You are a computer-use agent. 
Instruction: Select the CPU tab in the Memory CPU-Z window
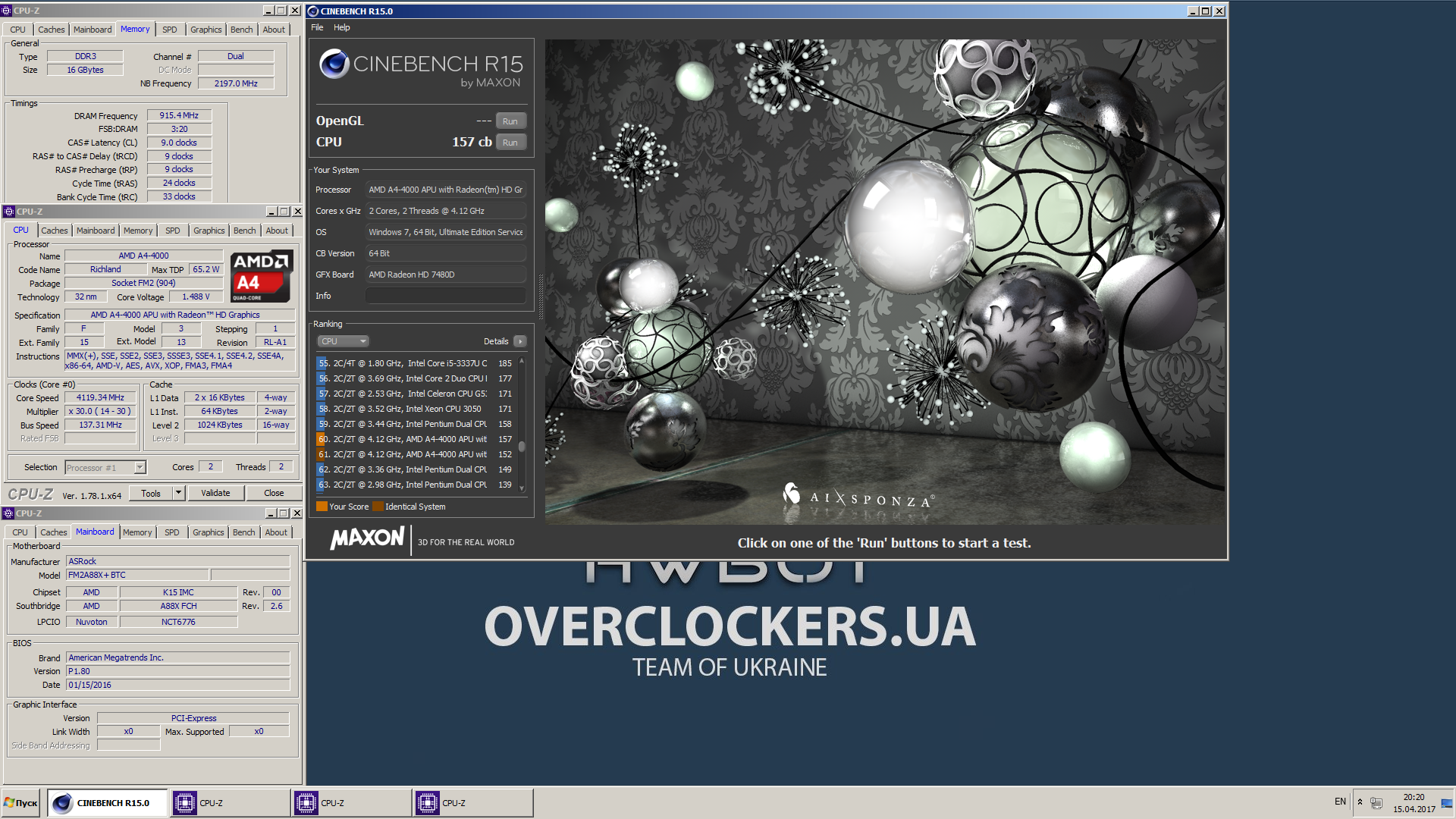[x=17, y=30]
